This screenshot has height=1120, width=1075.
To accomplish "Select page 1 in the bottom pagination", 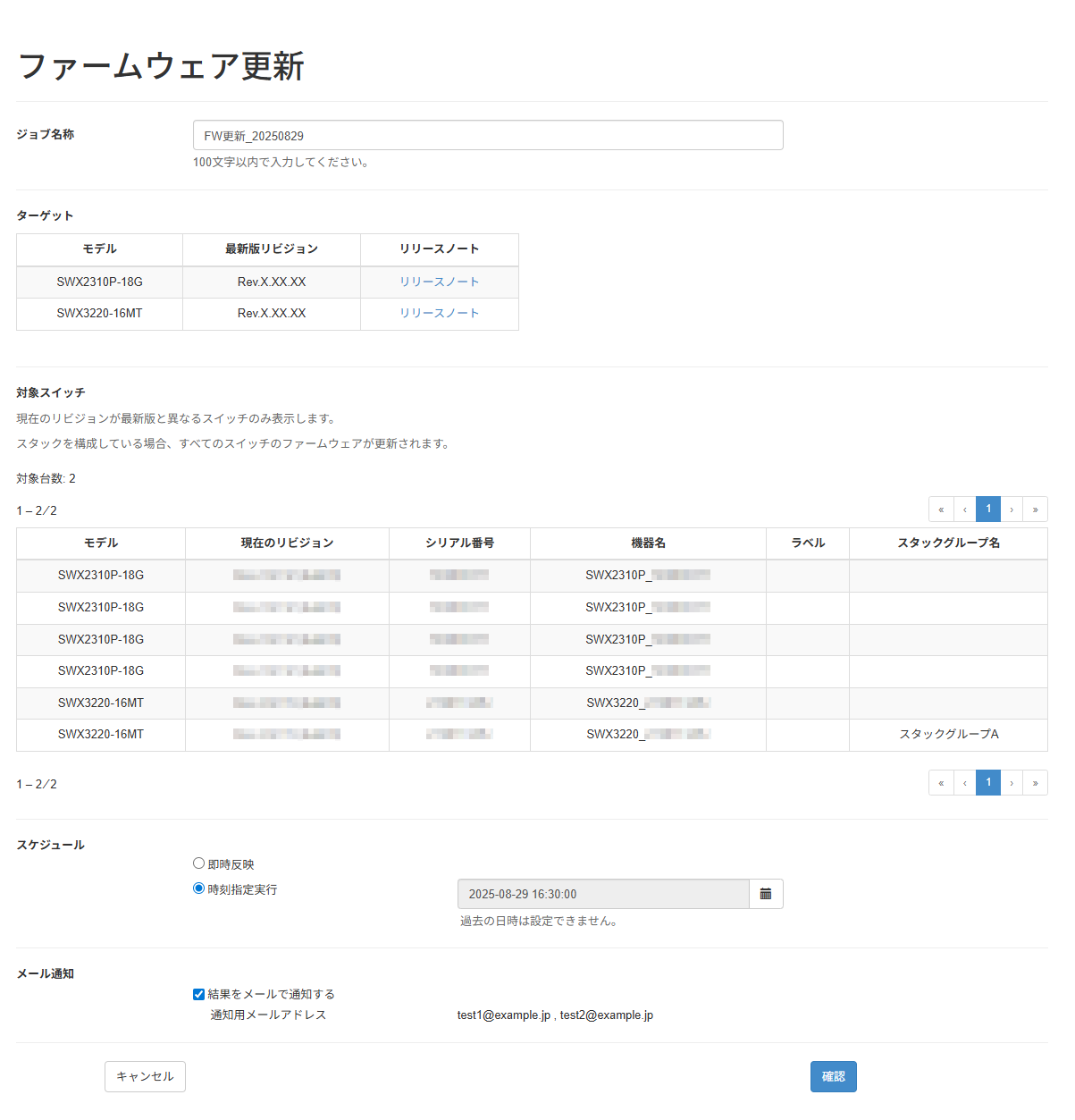I will tap(987, 782).
